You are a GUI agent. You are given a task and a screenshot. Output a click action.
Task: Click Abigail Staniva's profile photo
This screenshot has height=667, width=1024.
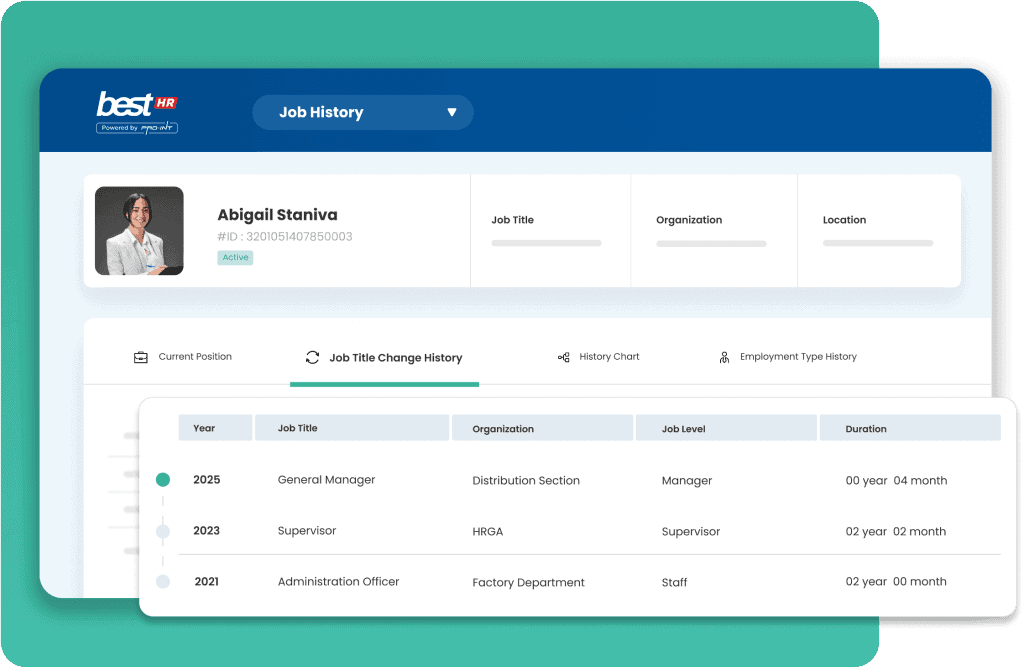(139, 231)
